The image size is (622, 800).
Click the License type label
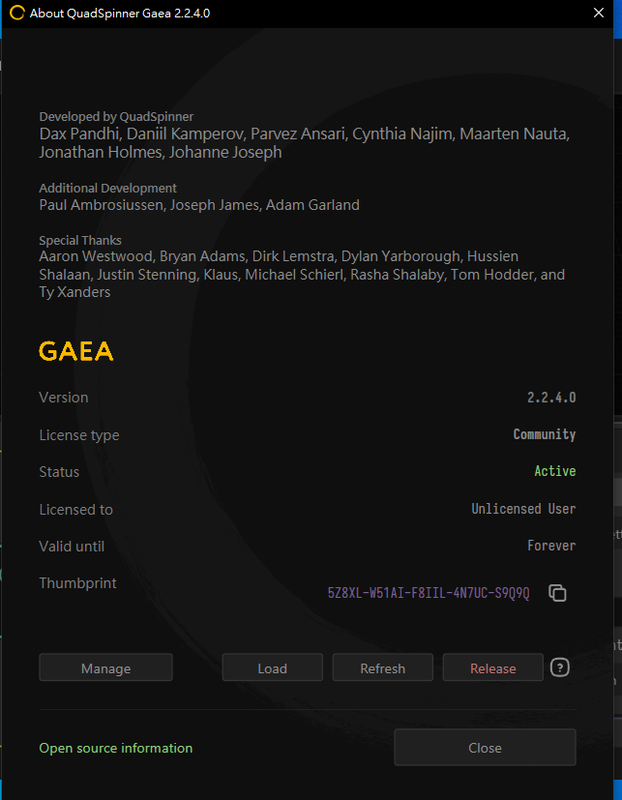(x=79, y=435)
